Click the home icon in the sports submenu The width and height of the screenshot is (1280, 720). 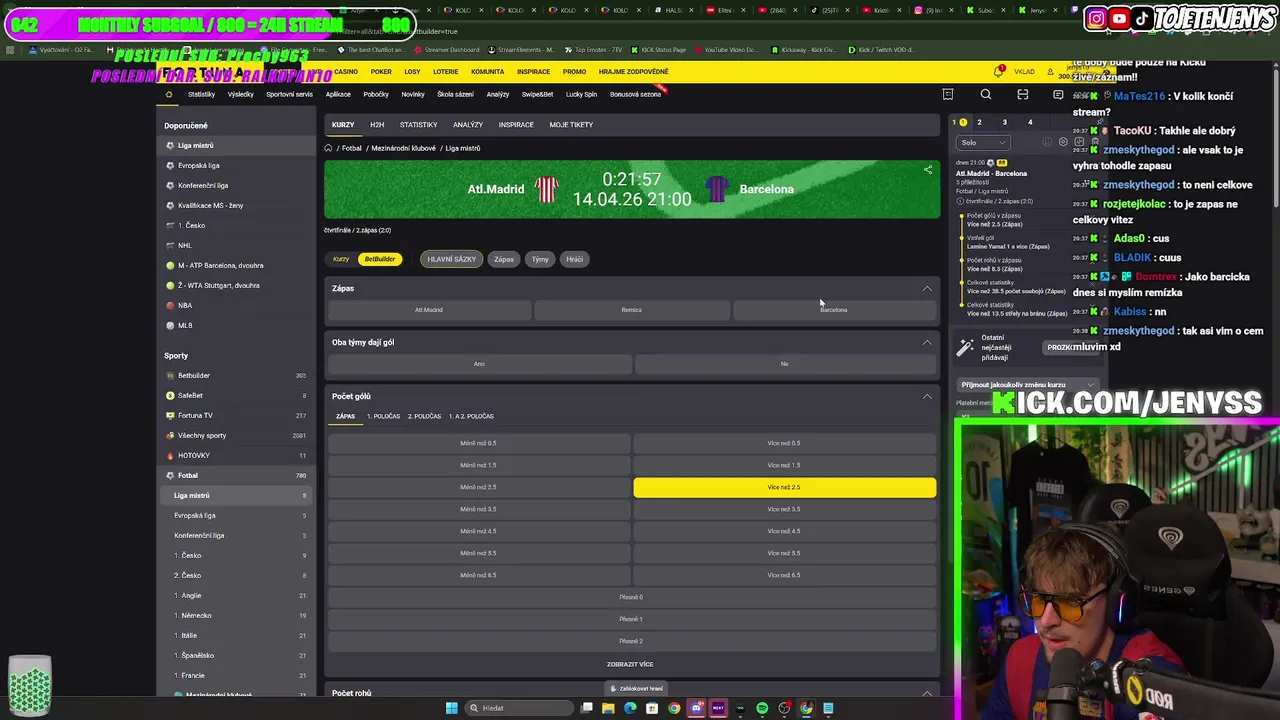pos(169,94)
